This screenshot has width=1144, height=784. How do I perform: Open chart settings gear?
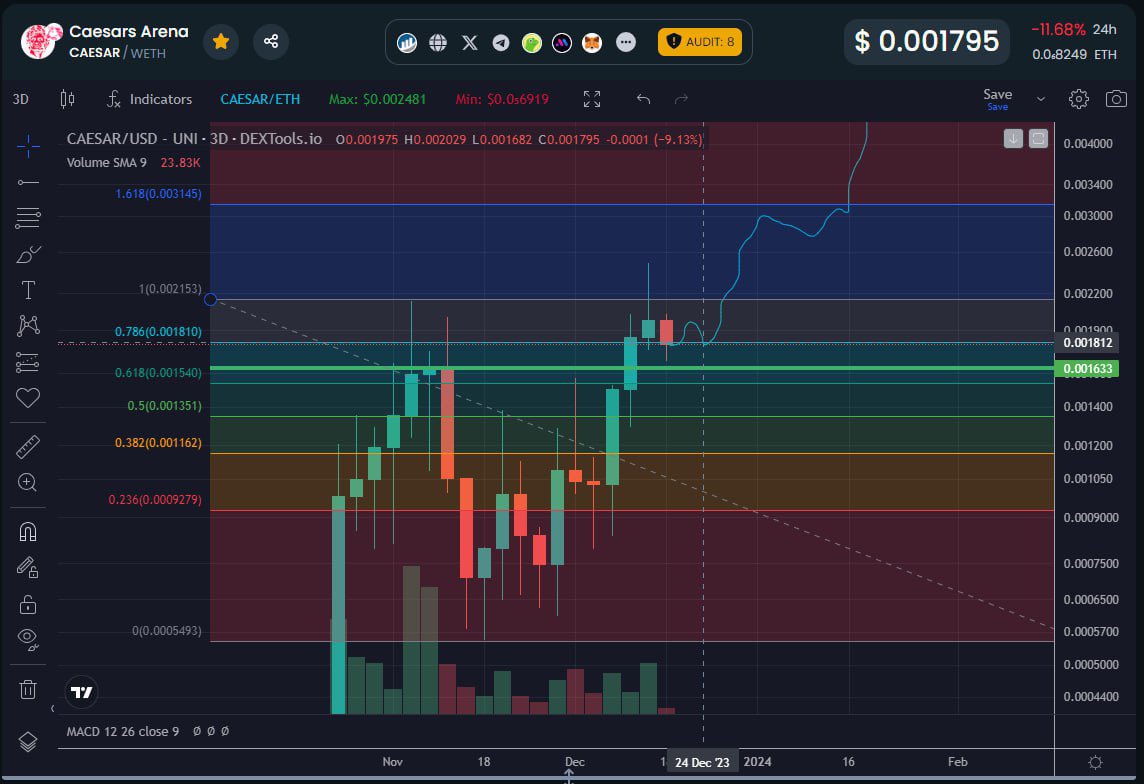tap(1078, 99)
